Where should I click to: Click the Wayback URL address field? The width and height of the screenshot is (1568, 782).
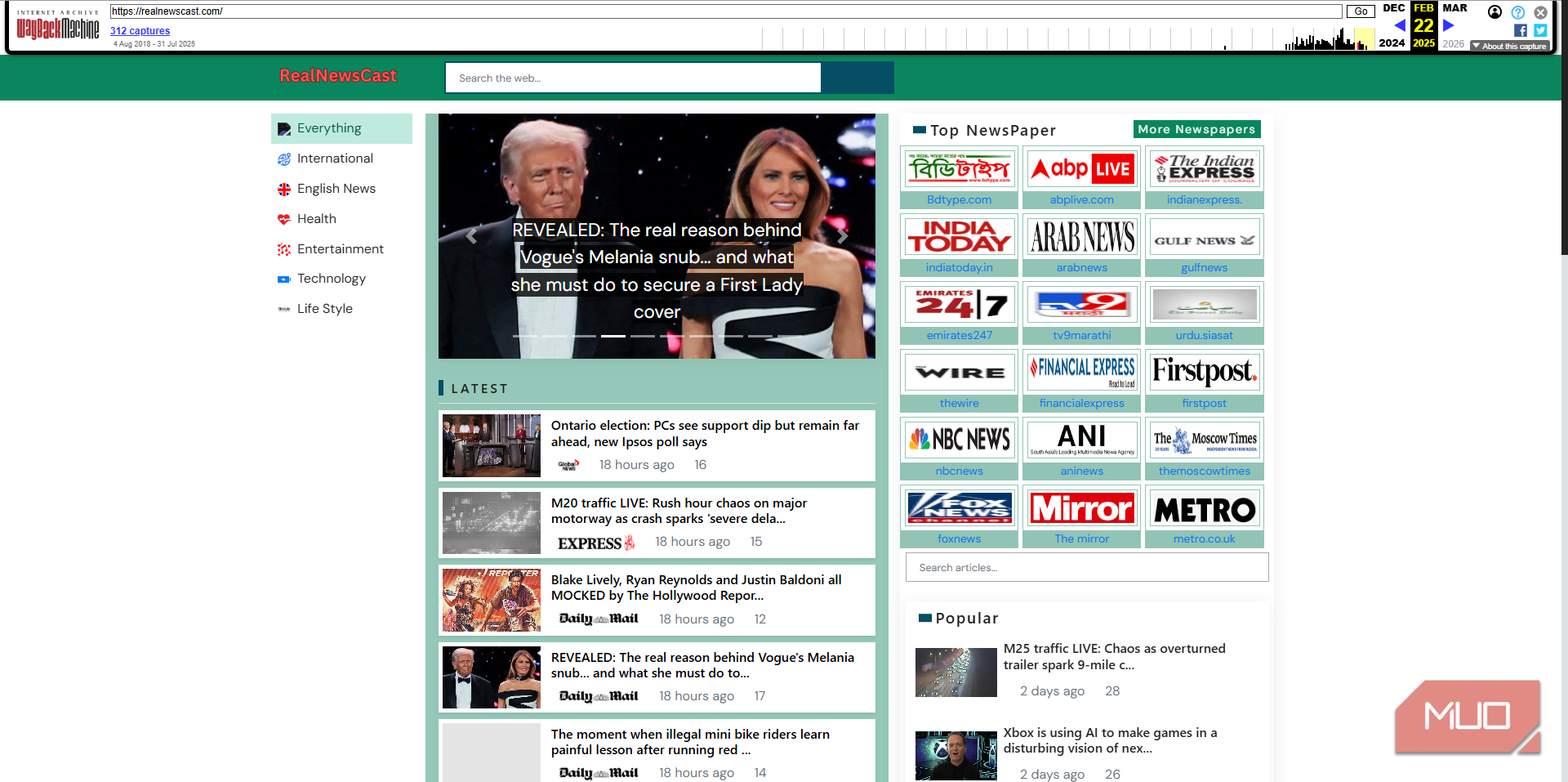pyautogui.click(x=726, y=11)
